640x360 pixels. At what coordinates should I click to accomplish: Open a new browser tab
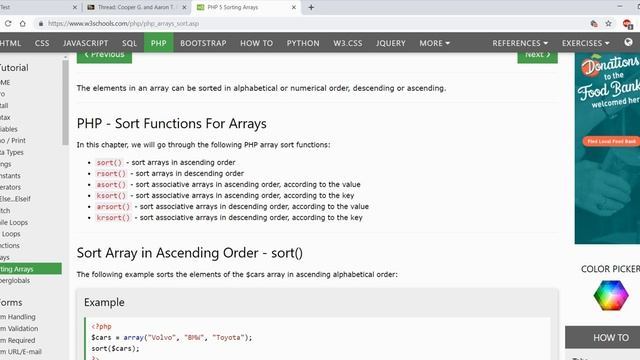311,7
